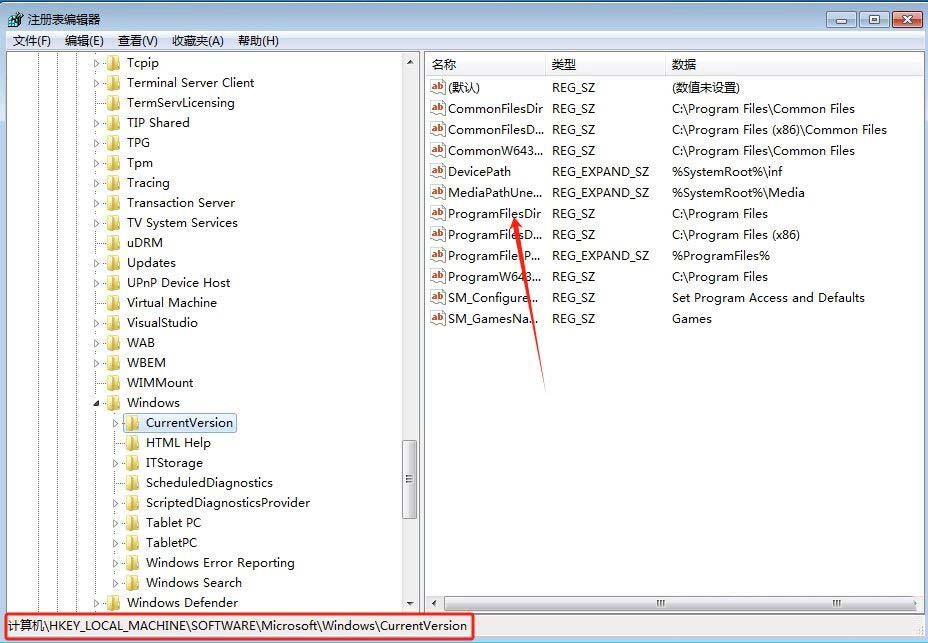The height and width of the screenshot is (643, 928).
Task: Open the 收藏夹(A) favorites menu
Action: pyautogui.click(x=198, y=41)
